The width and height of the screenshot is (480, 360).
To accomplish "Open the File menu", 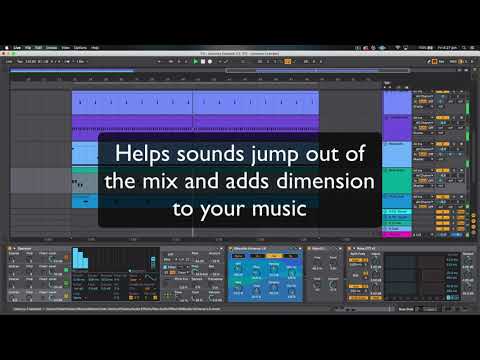I will point(28,48).
